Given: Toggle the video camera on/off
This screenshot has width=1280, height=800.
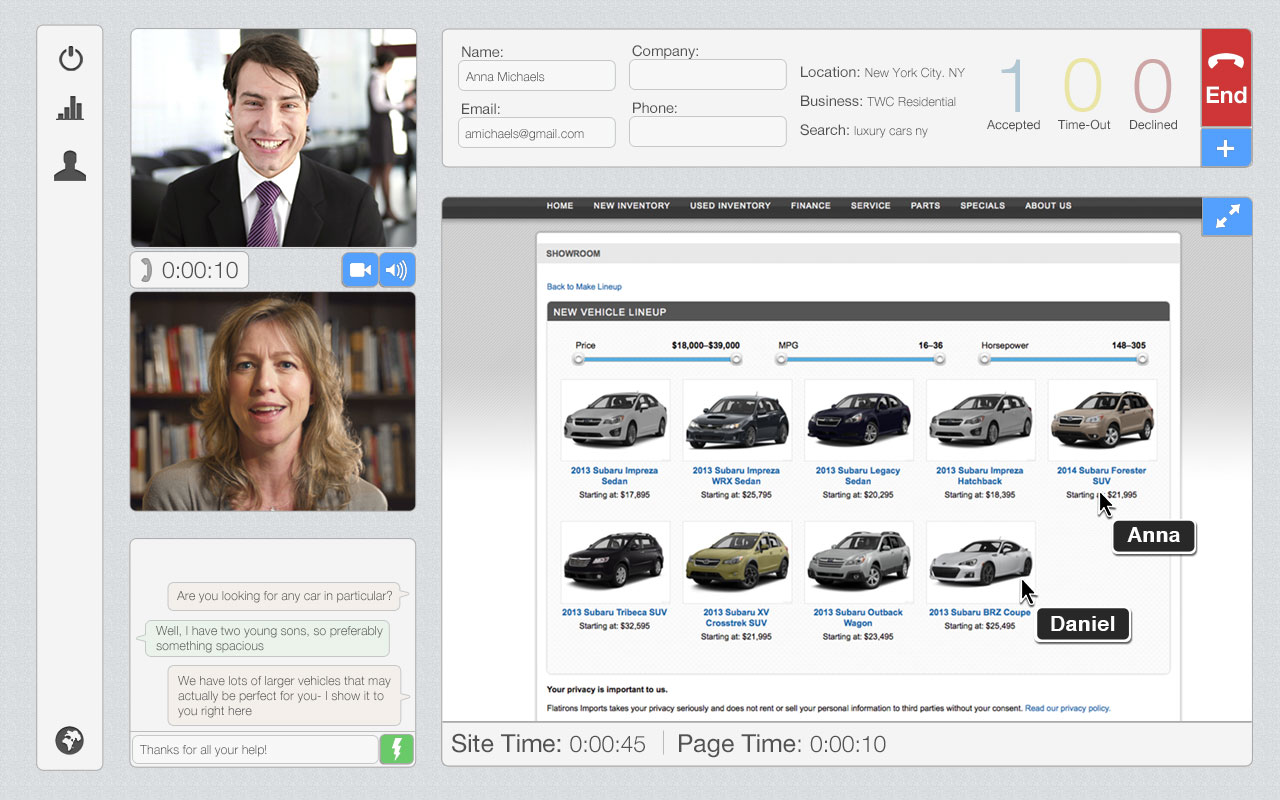Looking at the screenshot, I should click(x=360, y=270).
